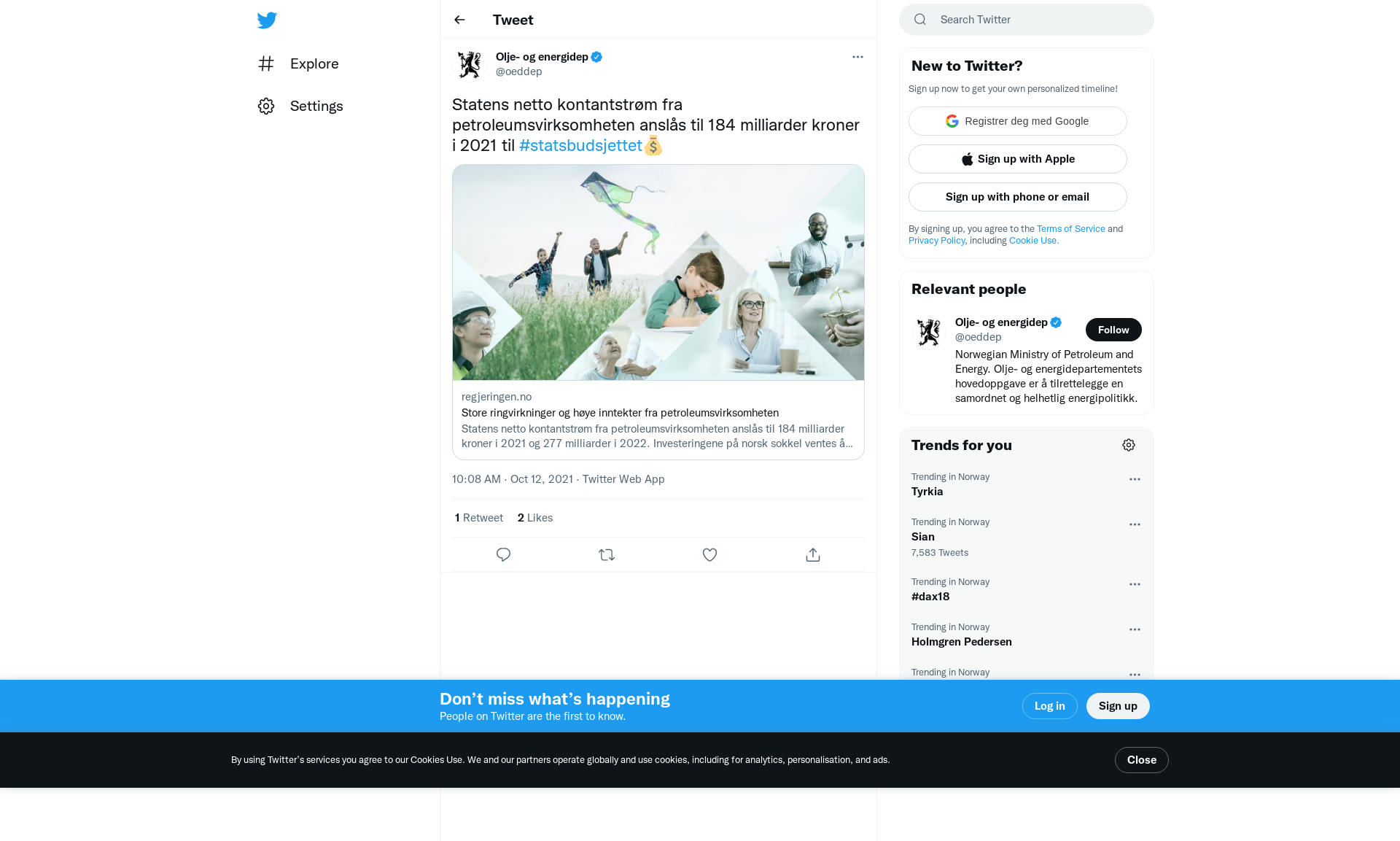Retweet using the retweet arrows icon
1400x841 pixels.
pyautogui.click(x=607, y=554)
